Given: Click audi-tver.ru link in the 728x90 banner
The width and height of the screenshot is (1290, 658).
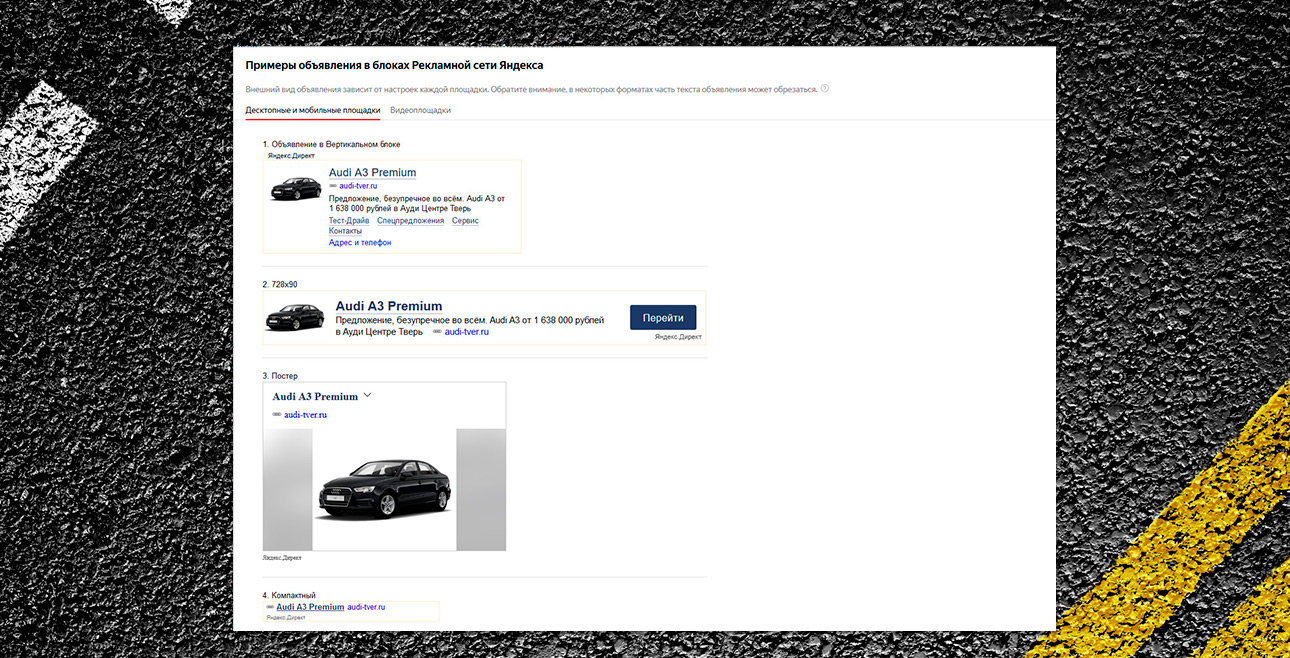Looking at the screenshot, I should click(x=466, y=331).
